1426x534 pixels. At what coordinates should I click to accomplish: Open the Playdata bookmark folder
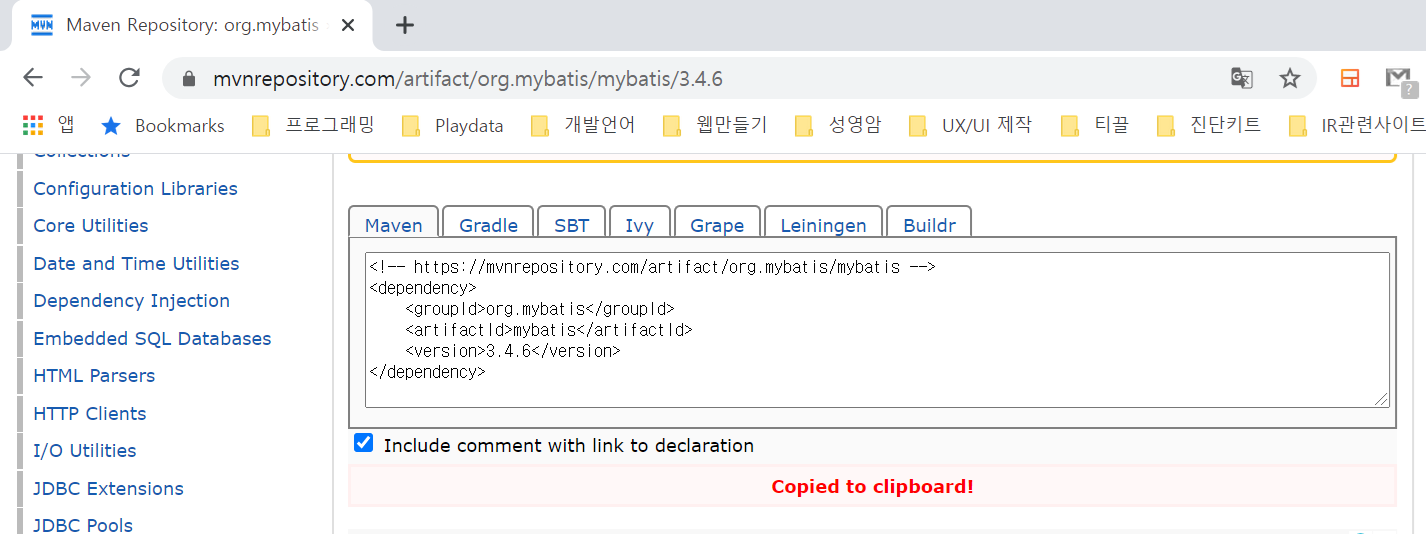click(452, 125)
